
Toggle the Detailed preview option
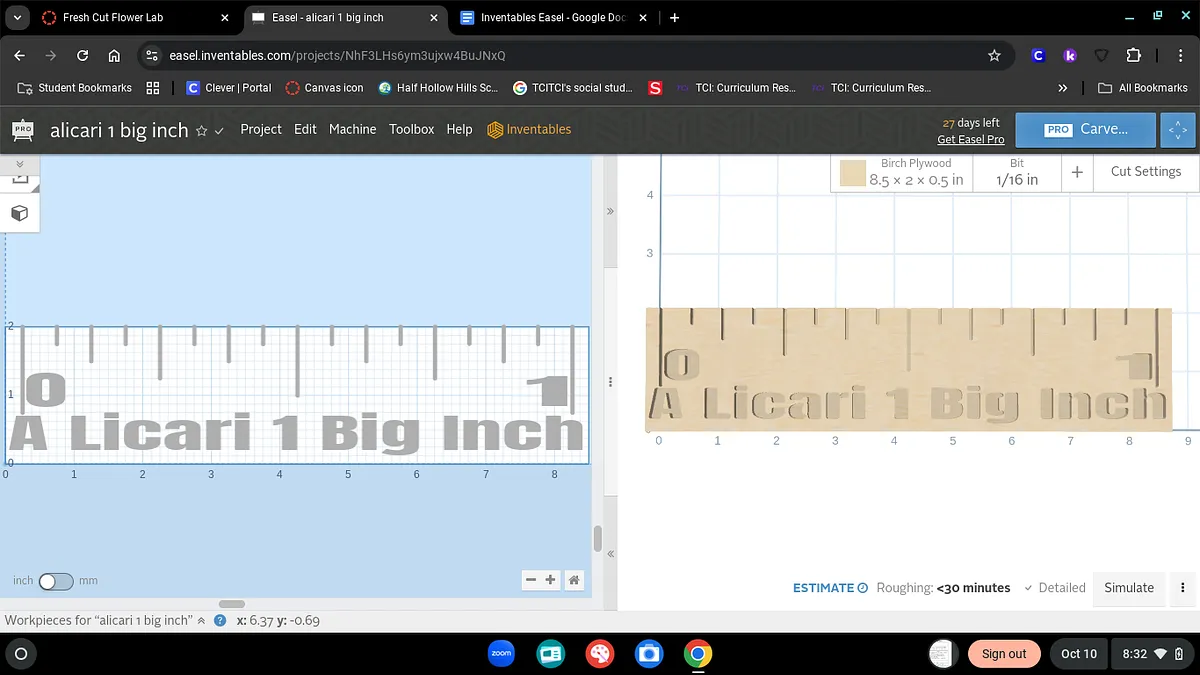[x=1054, y=588]
